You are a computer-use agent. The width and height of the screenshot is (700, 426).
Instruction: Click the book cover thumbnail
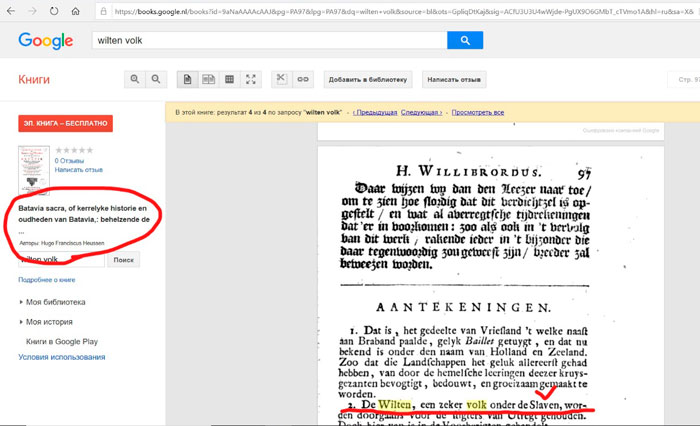[x=33, y=170]
